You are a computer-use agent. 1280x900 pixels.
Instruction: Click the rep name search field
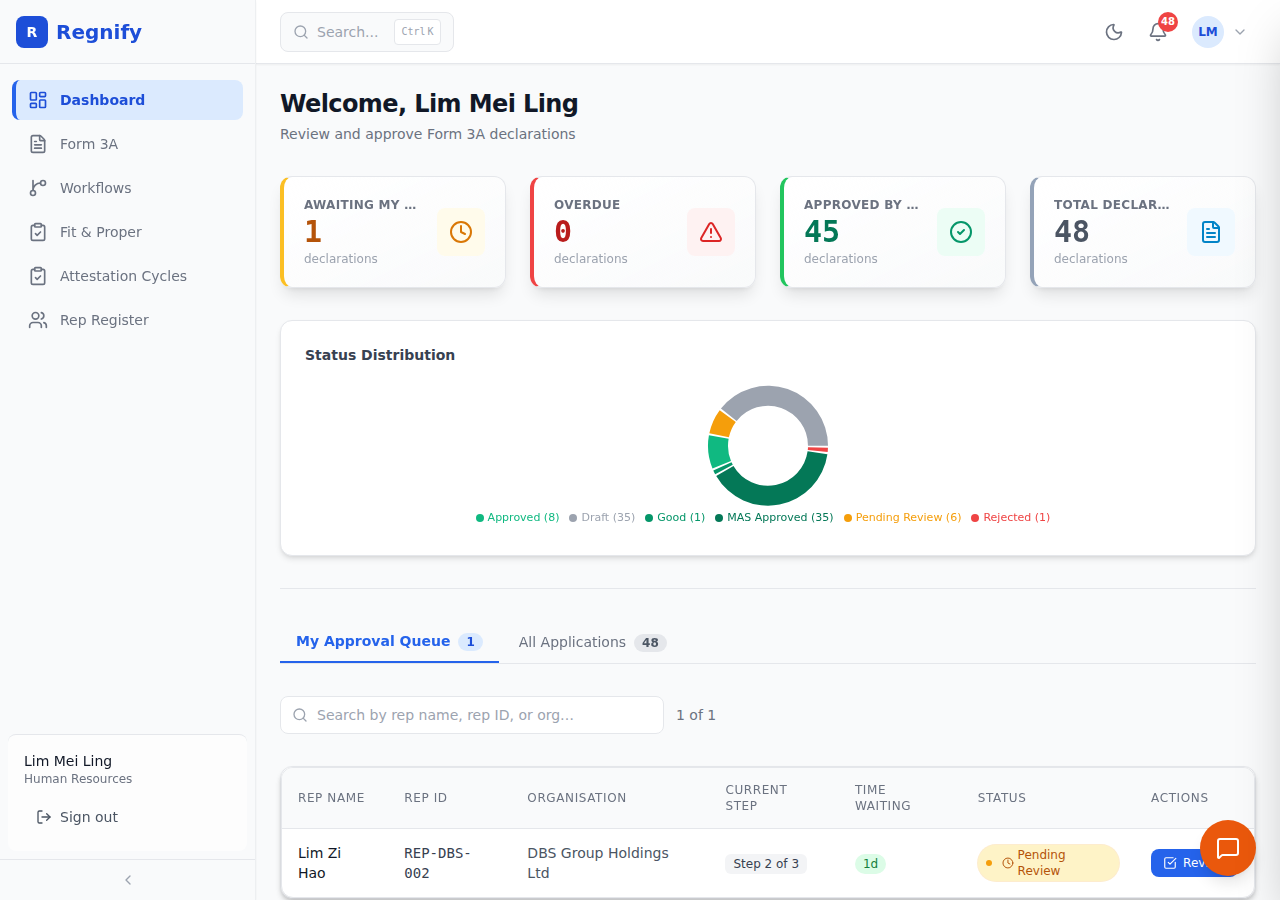point(472,715)
